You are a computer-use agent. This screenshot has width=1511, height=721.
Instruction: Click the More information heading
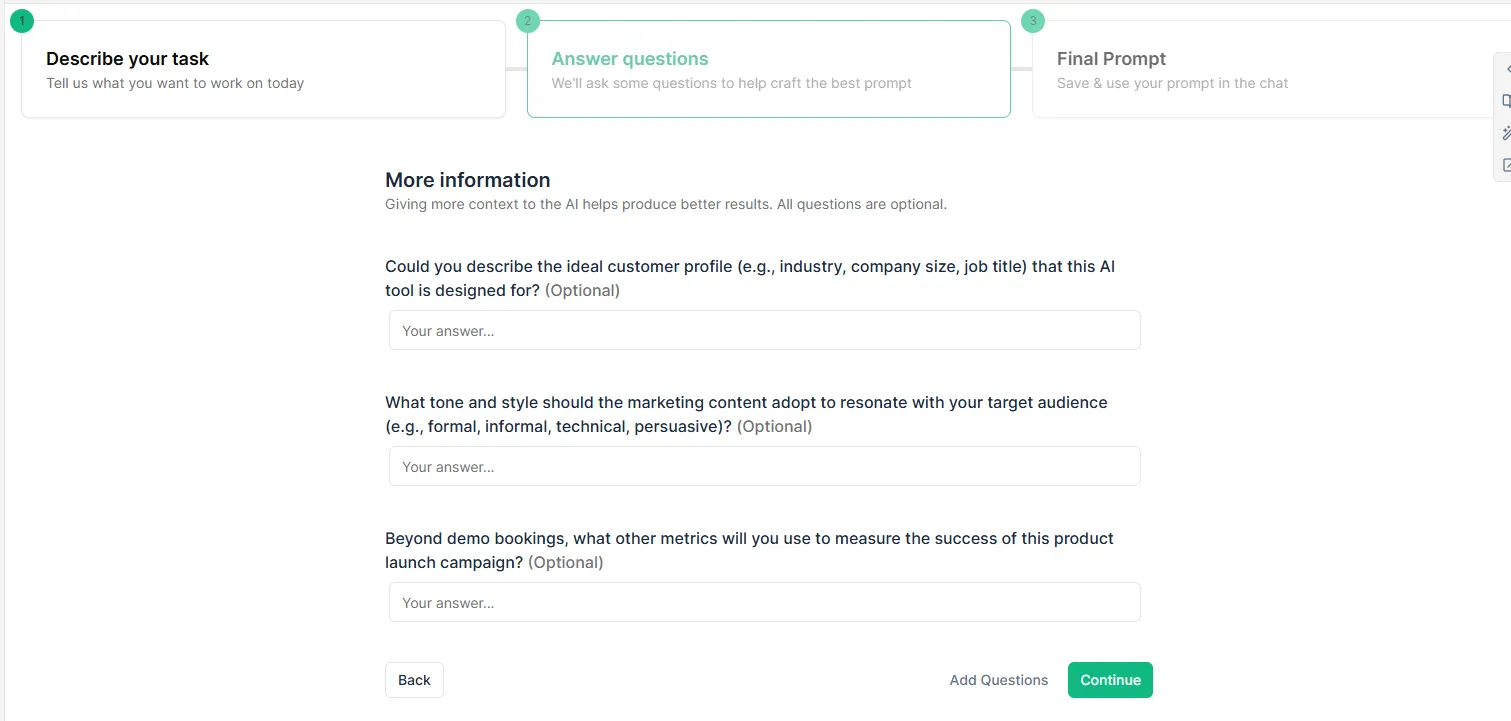pos(467,180)
